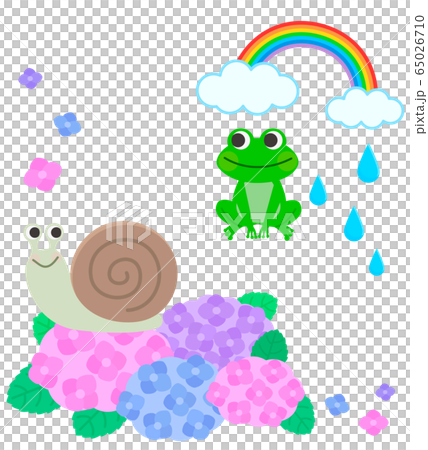This screenshot has width=428, height=450.
Task: Click the larger cloud under the rainbow's start
Action: point(247,88)
